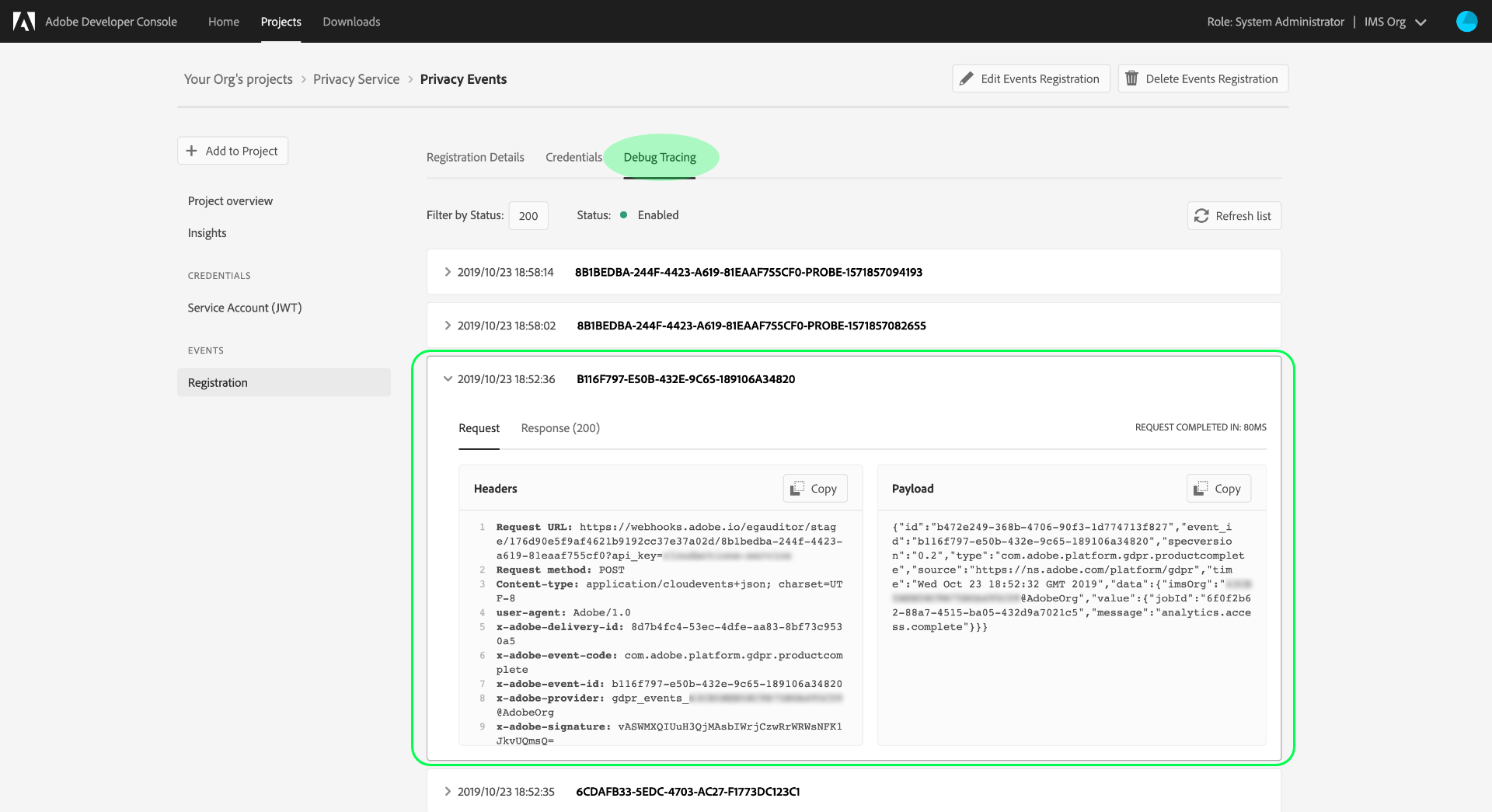Viewport: 1492px width, 812px height.
Task: Click the Request URL header line
Action: pos(669,542)
